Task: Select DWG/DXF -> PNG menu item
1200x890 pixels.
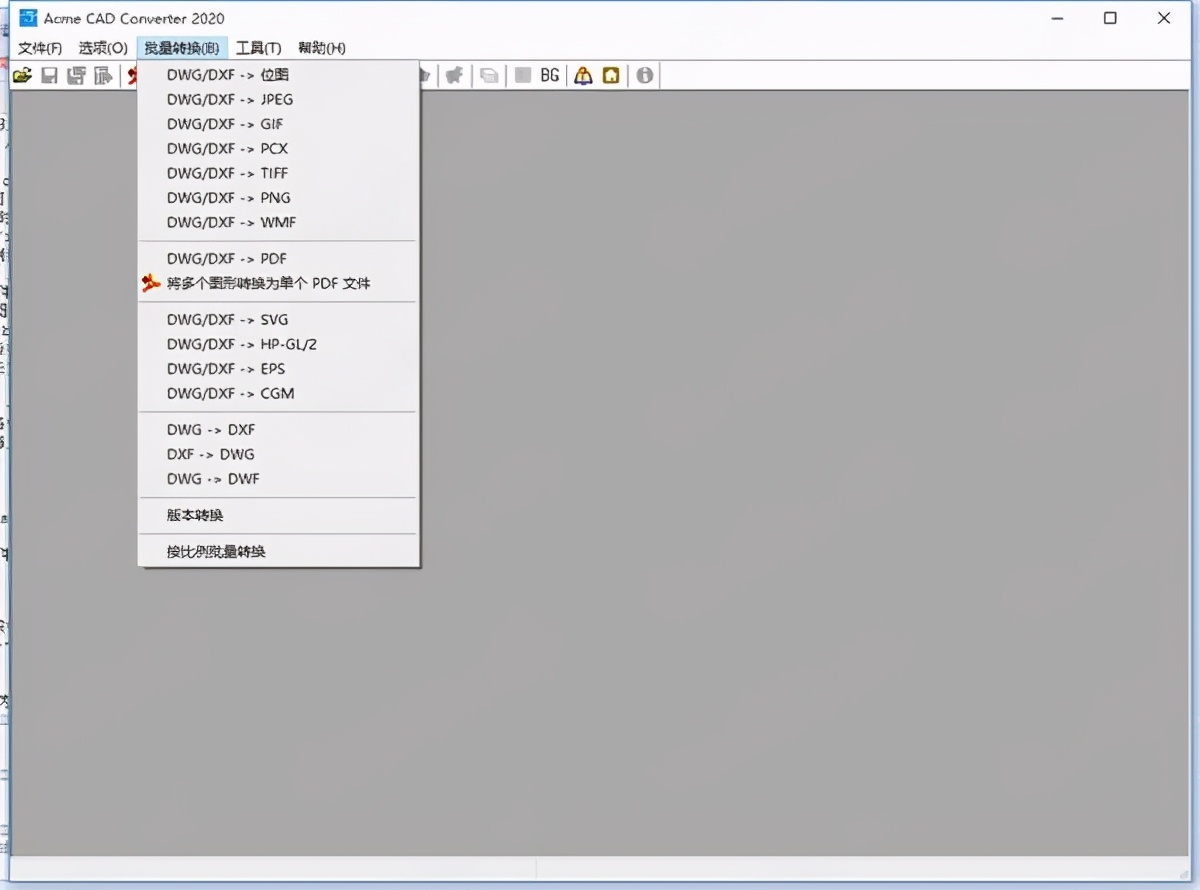Action: (229, 198)
